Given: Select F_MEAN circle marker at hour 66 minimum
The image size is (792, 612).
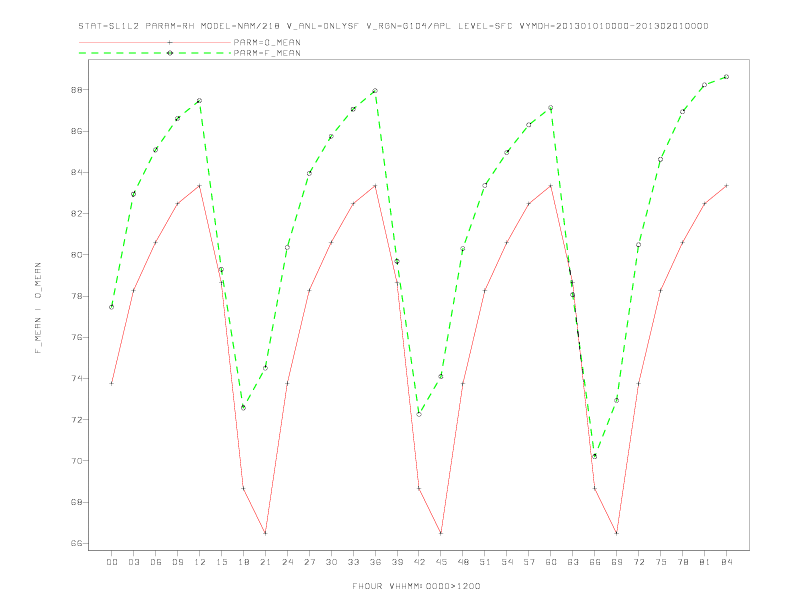Looking at the screenshot, I should pos(595,456).
